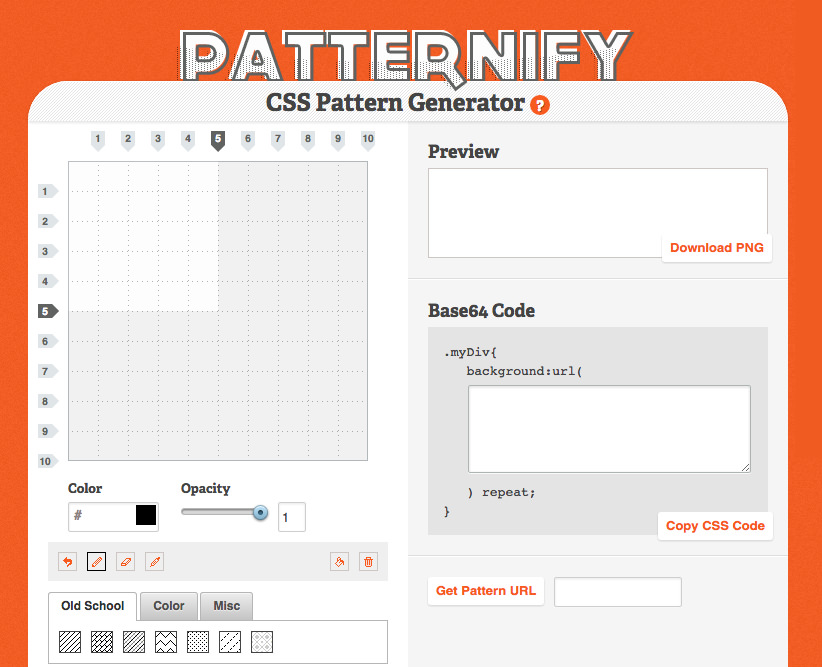Click the Opacity slider handle

pyautogui.click(x=261, y=512)
